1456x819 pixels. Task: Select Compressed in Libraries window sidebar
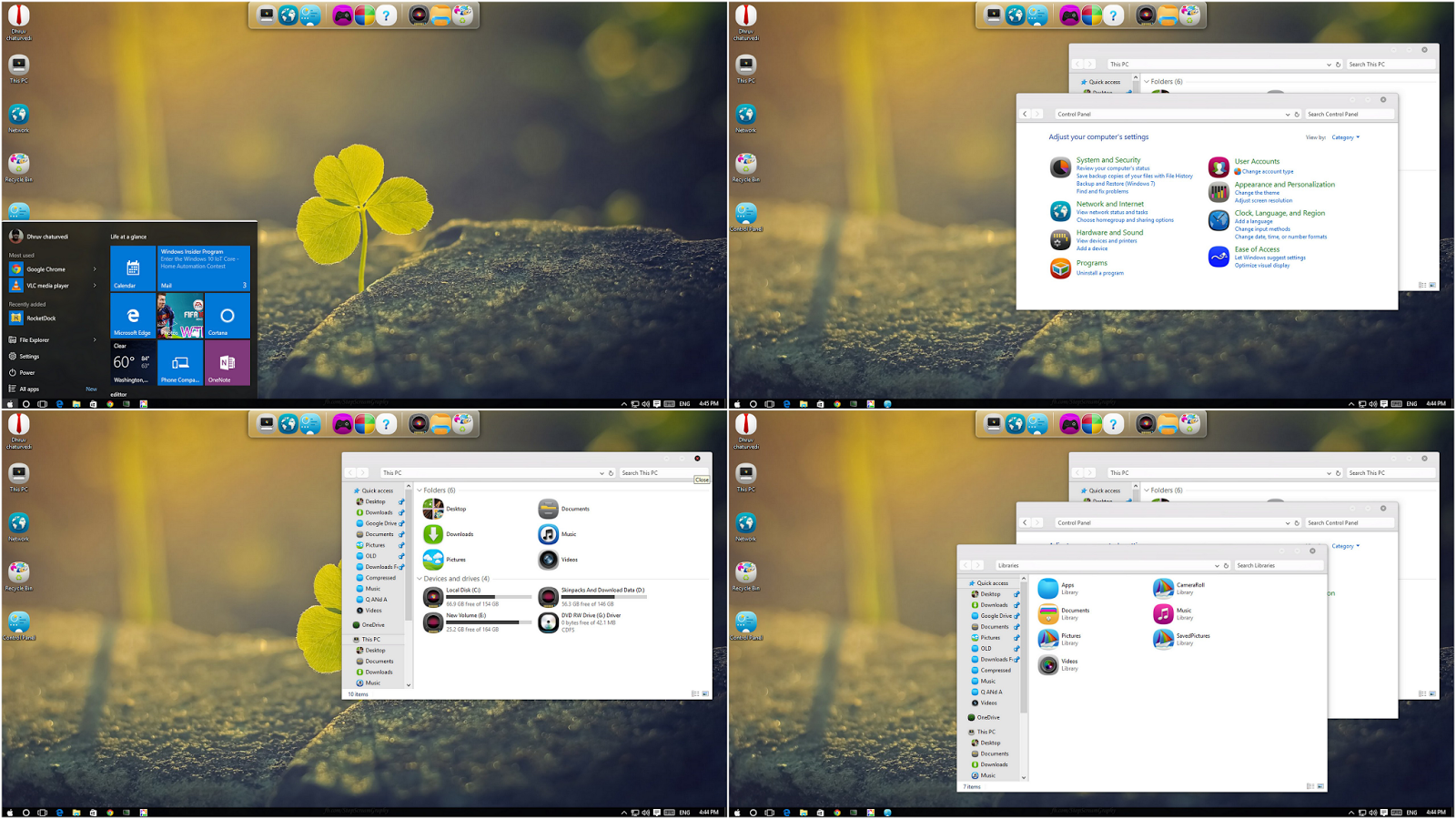(x=992, y=670)
